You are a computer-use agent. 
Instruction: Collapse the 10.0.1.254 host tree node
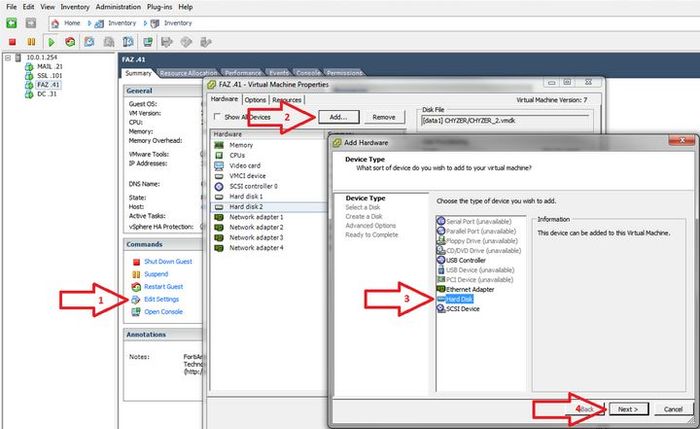pos(8,58)
